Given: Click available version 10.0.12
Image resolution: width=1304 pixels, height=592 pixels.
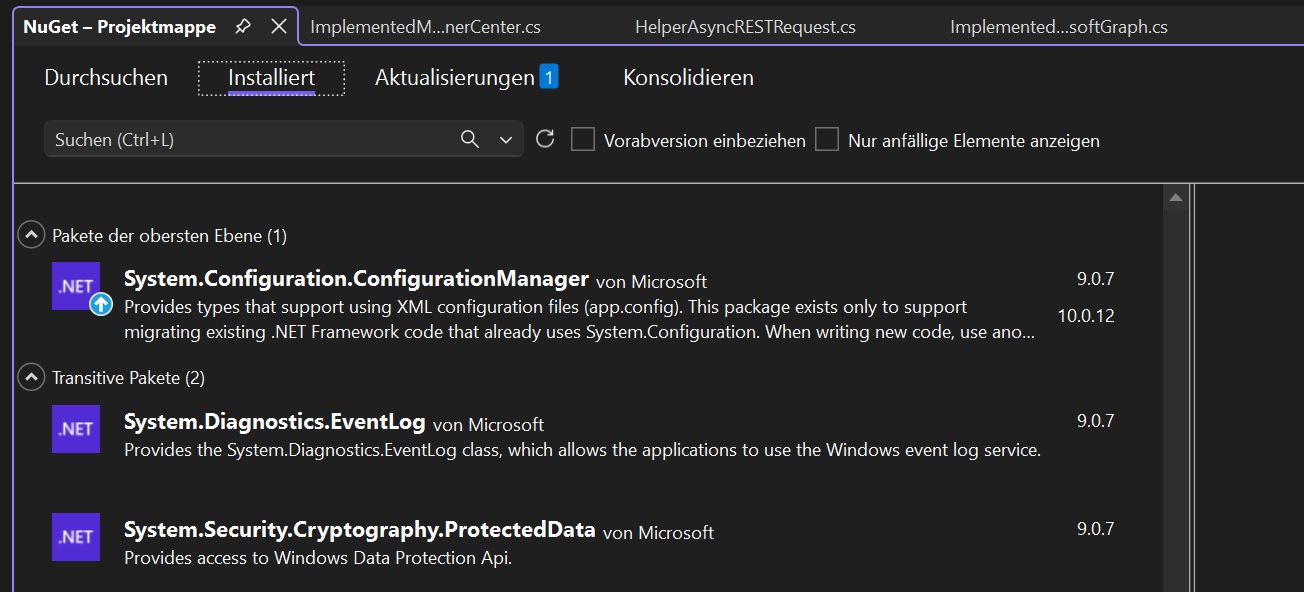Looking at the screenshot, I should 1086,316.
